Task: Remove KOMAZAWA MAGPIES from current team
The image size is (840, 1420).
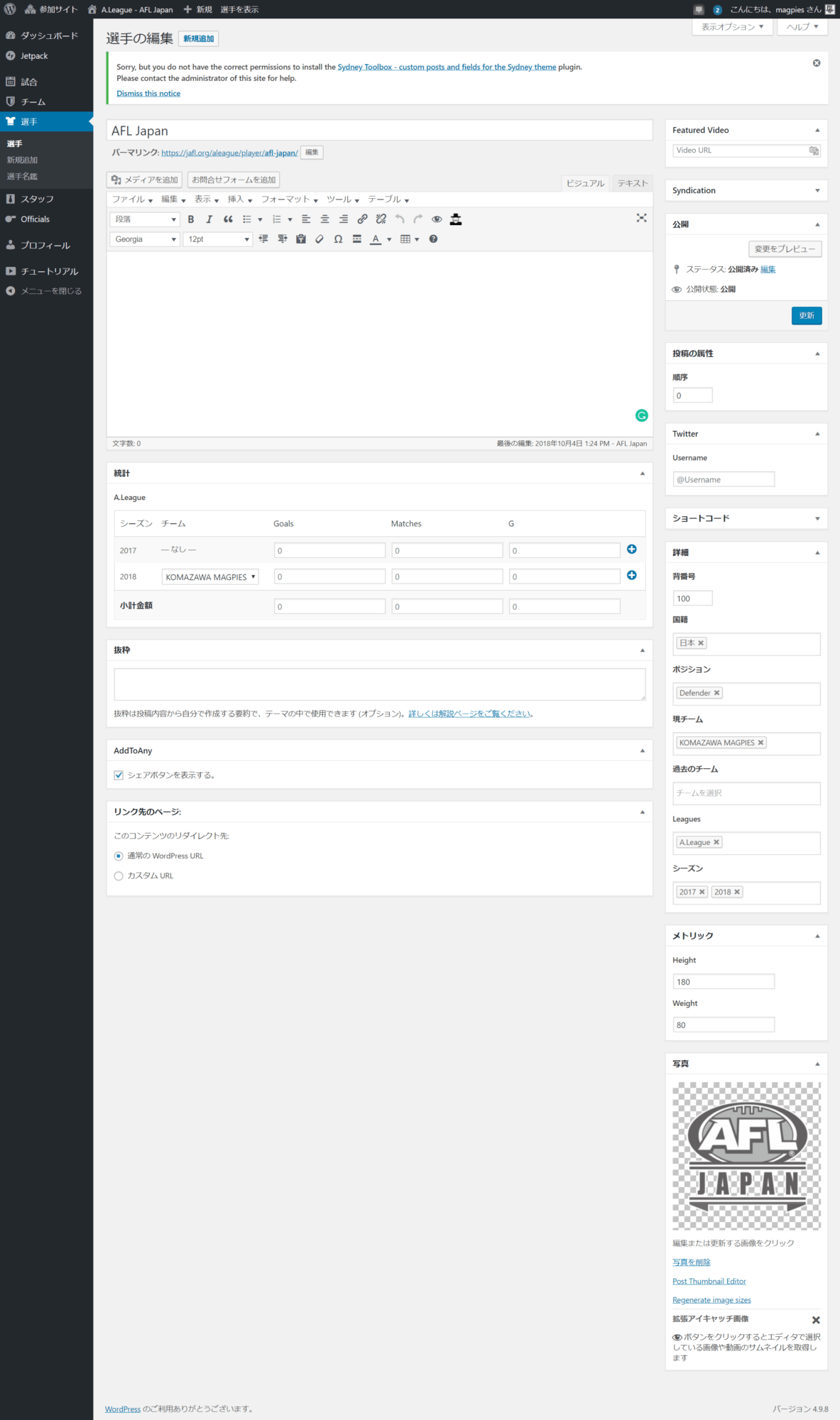Action: click(760, 743)
